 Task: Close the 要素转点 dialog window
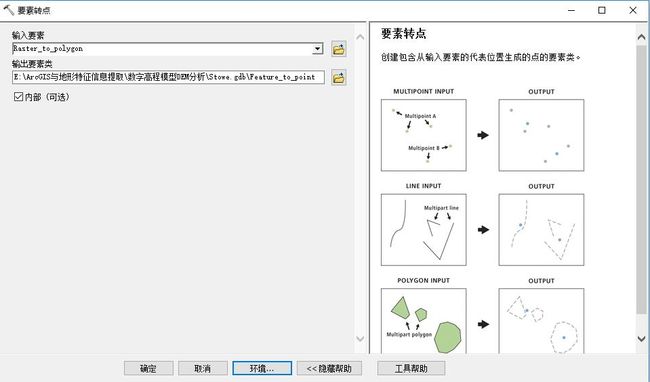633,10
